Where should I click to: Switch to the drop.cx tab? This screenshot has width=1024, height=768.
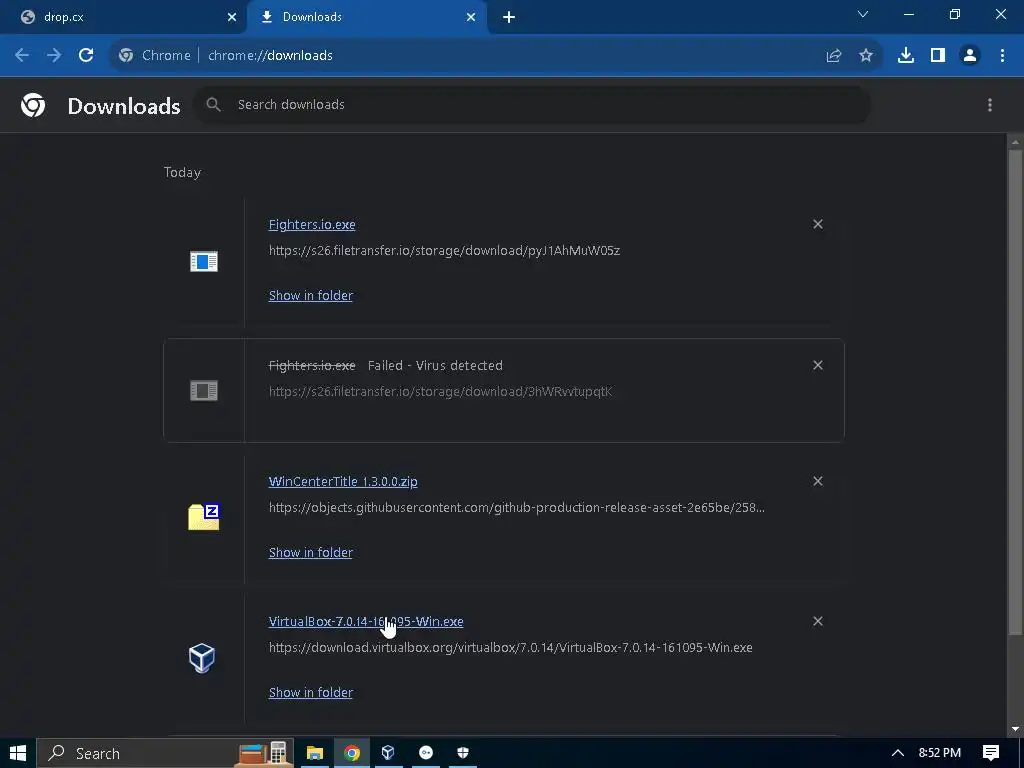point(123,17)
